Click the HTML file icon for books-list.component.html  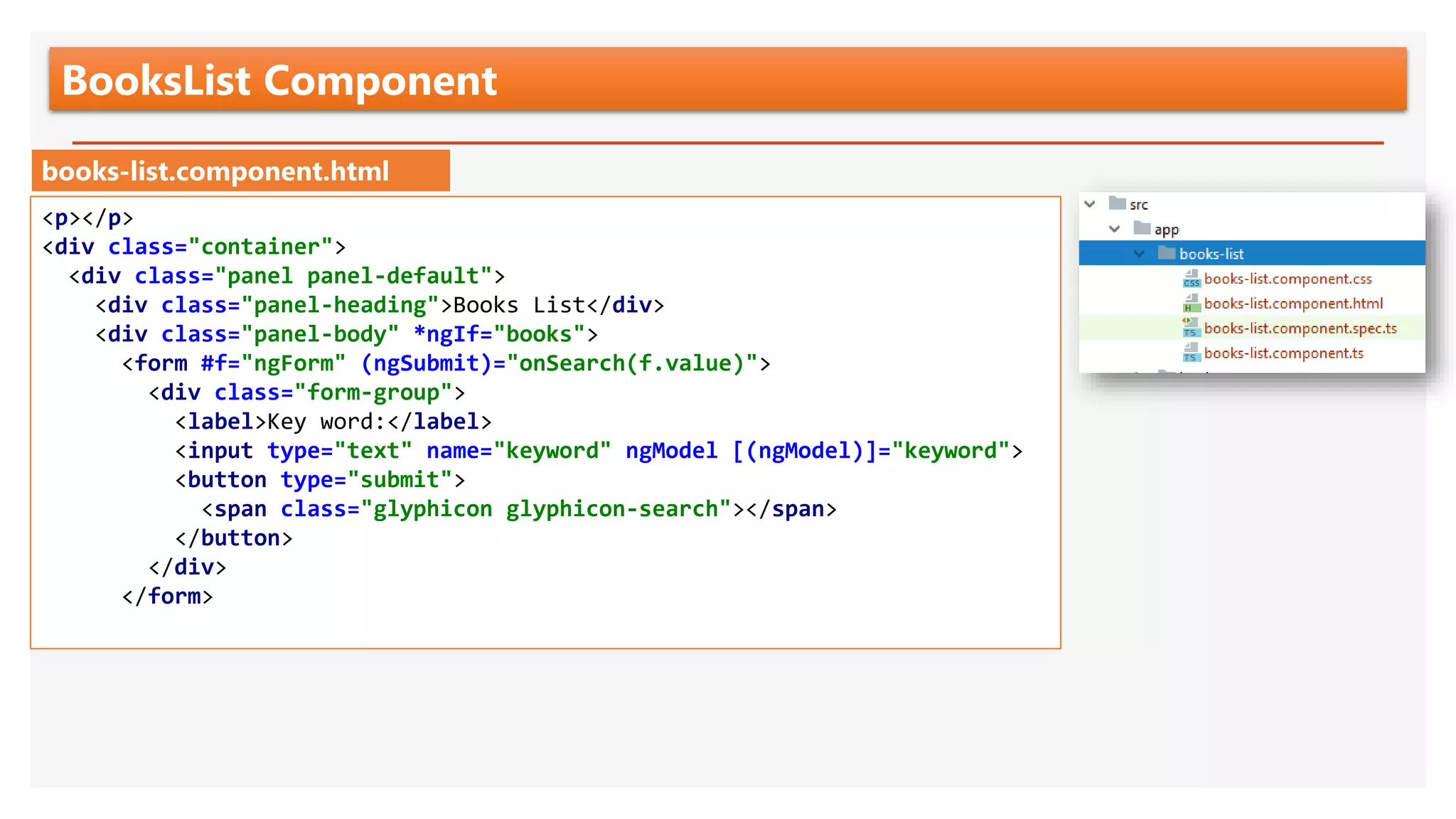click(x=1192, y=304)
